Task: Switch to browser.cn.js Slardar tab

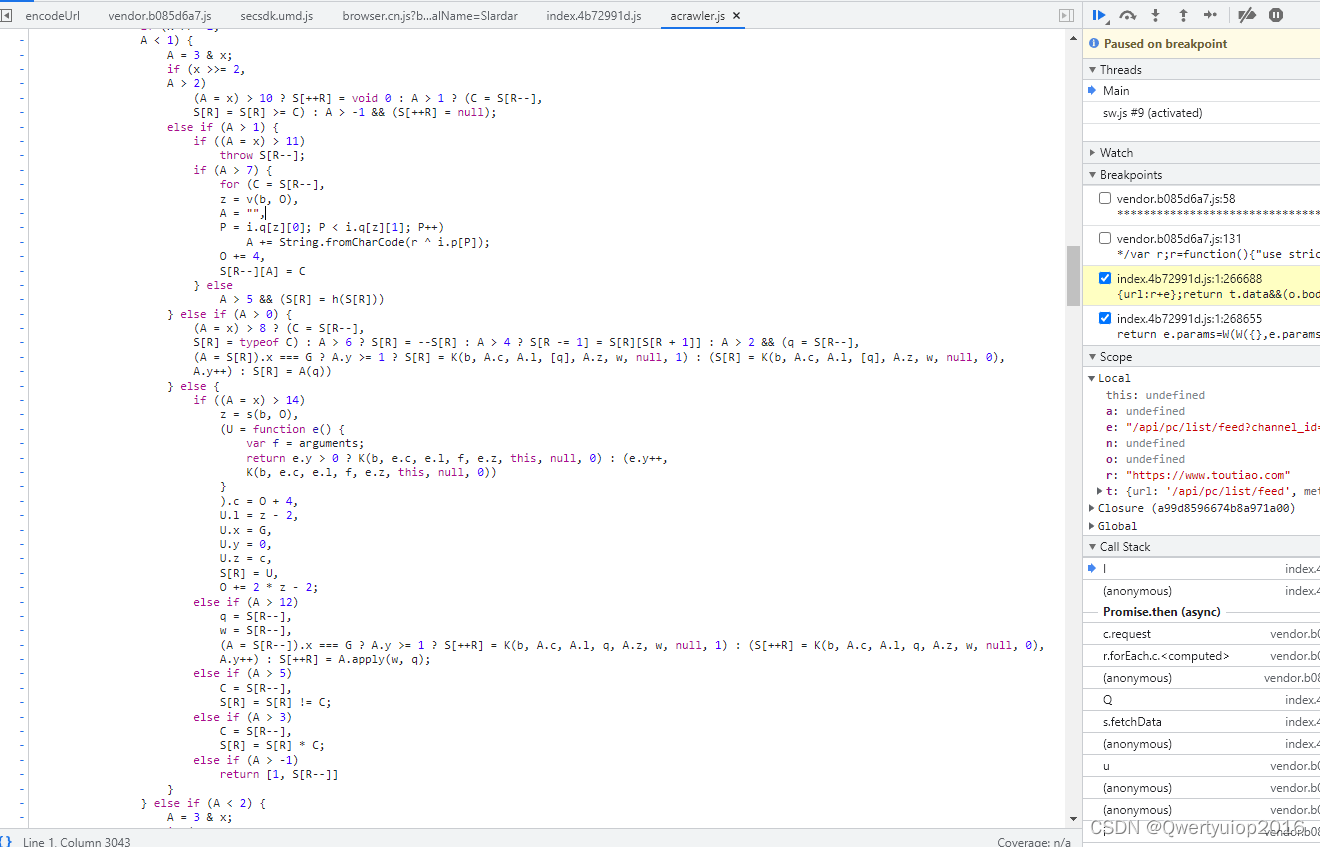Action: tap(430, 17)
